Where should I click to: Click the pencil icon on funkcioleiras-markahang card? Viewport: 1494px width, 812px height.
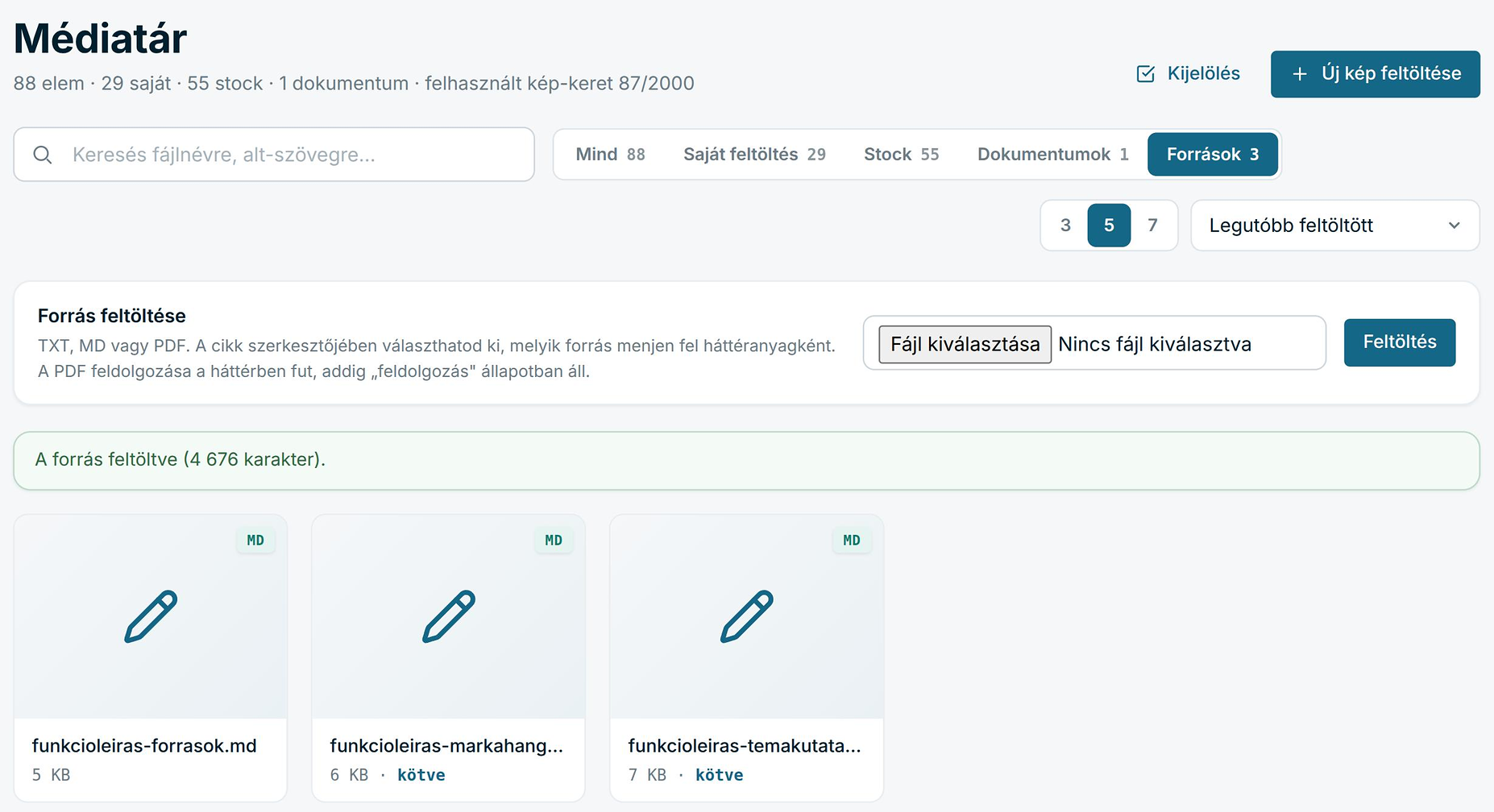(x=449, y=616)
